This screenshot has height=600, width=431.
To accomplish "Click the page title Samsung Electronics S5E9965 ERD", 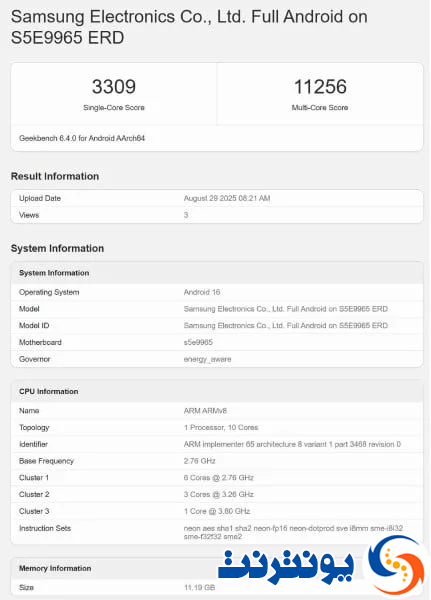I will click(189, 27).
